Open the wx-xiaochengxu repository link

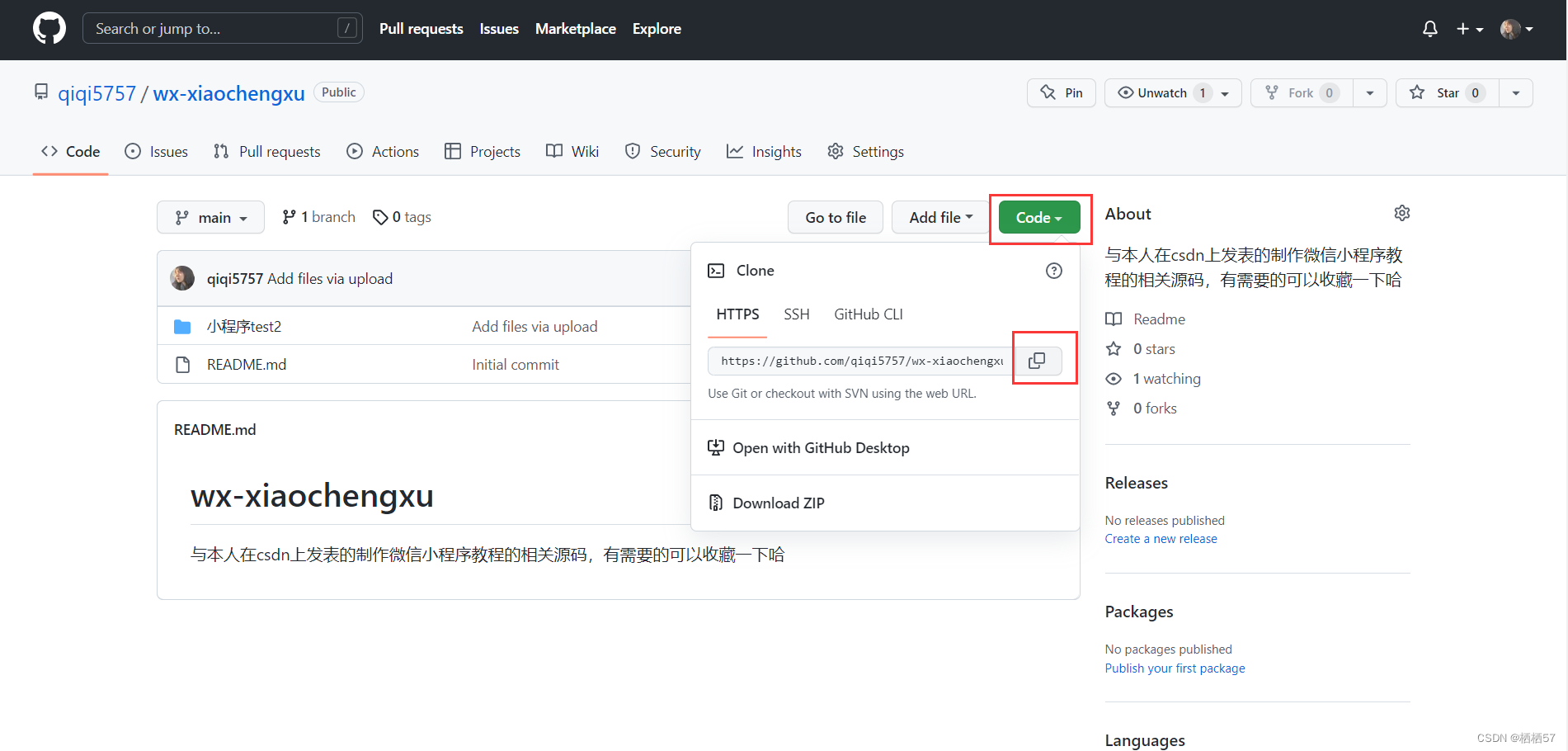click(x=229, y=93)
